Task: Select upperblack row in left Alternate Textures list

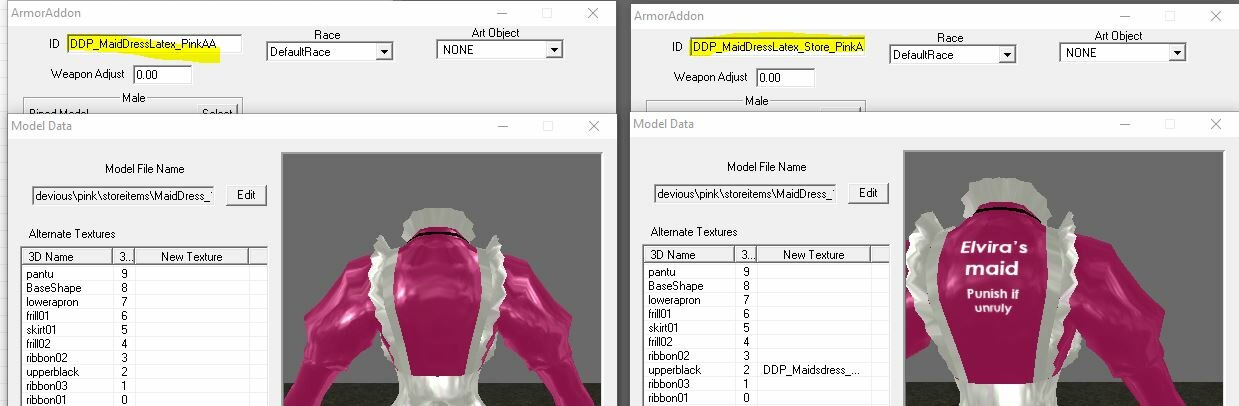Action: (144, 371)
